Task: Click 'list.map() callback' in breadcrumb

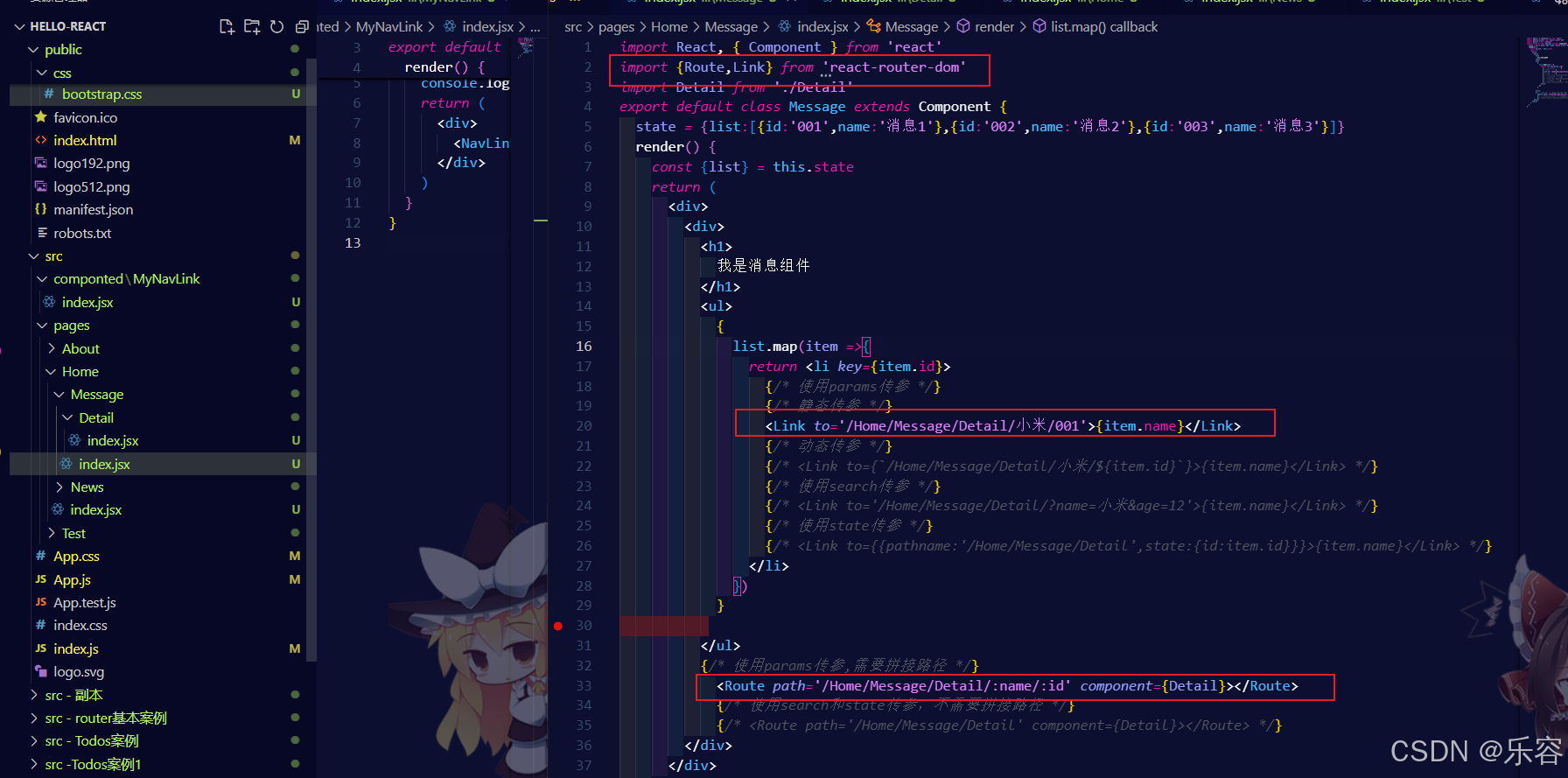Action: point(1103,27)
